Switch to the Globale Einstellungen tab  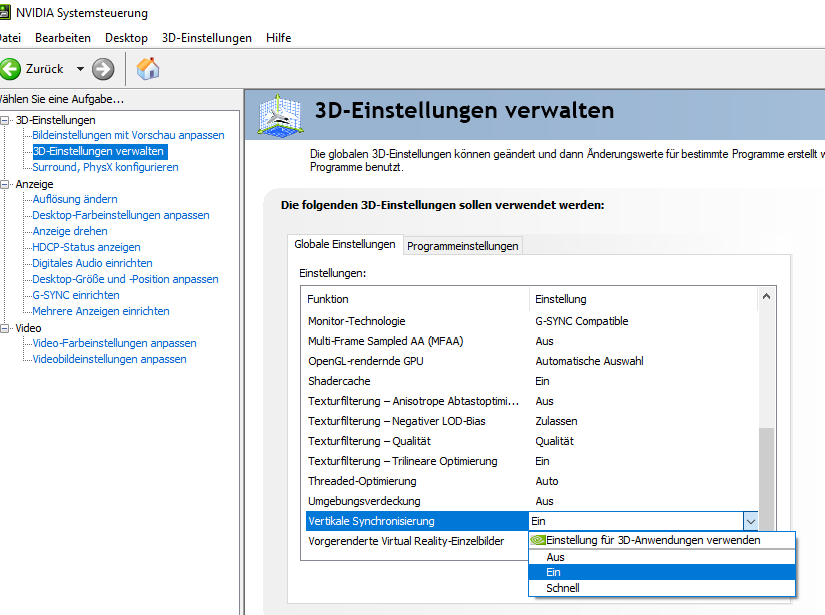pyautogui.click(x=345, y=244)
